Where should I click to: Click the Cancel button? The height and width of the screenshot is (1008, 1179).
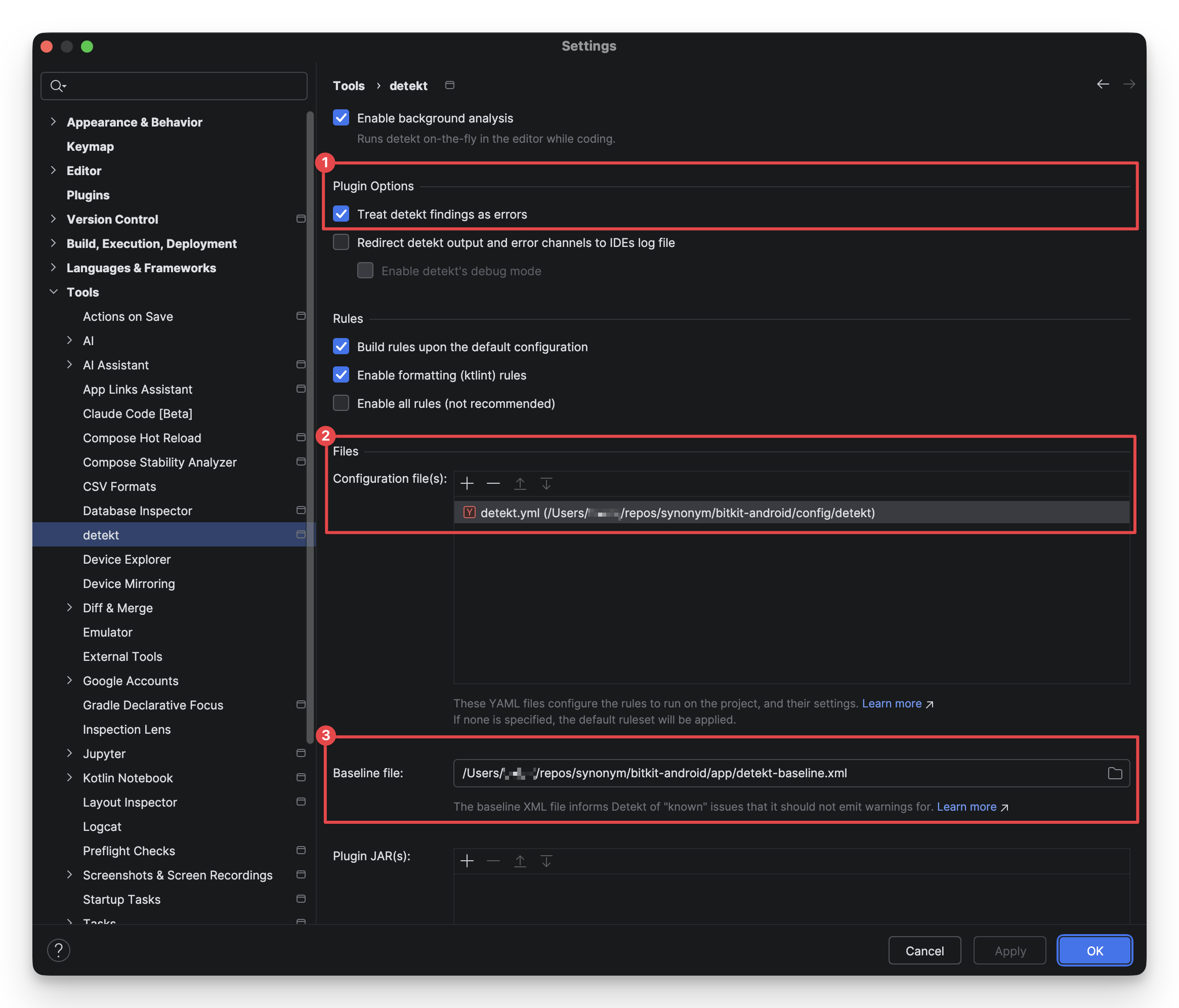(x=924, y=950)
